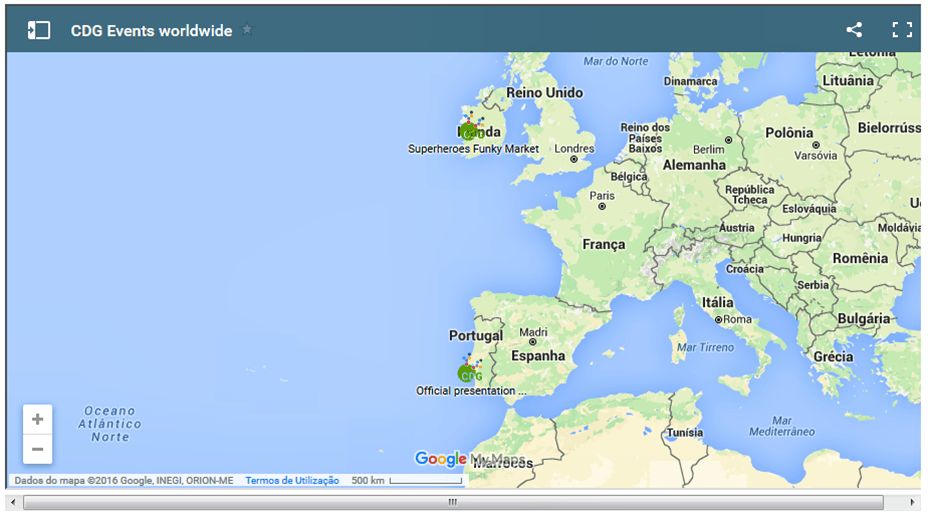Click the Official presentation event label
Viewport: 928px width, 515px height.
point(470,391)
